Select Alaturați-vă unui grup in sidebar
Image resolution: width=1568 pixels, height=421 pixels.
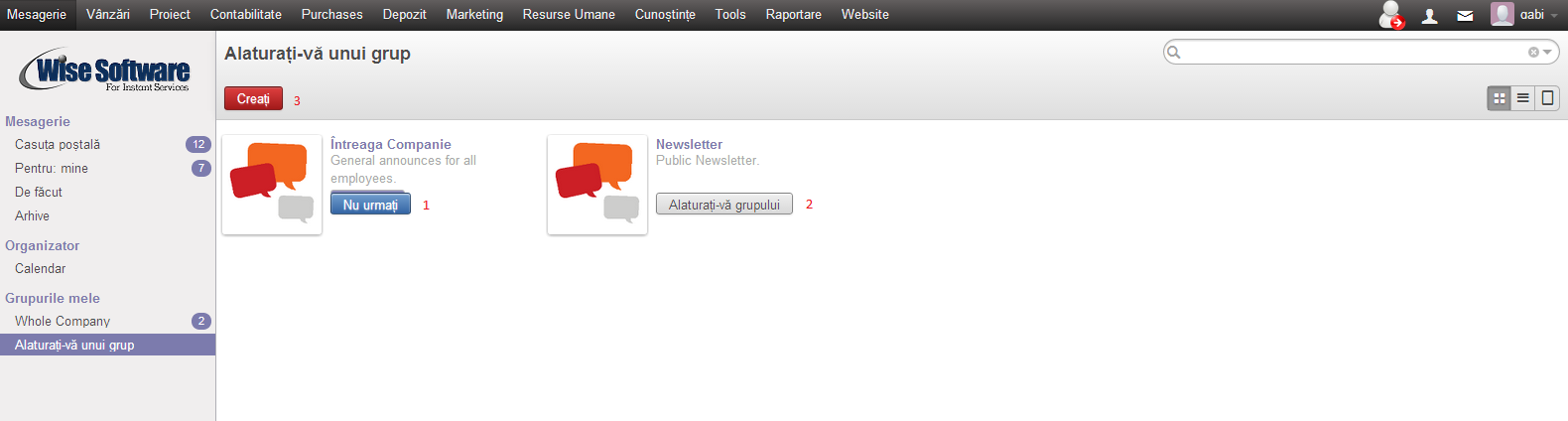(x=107, y=345)
